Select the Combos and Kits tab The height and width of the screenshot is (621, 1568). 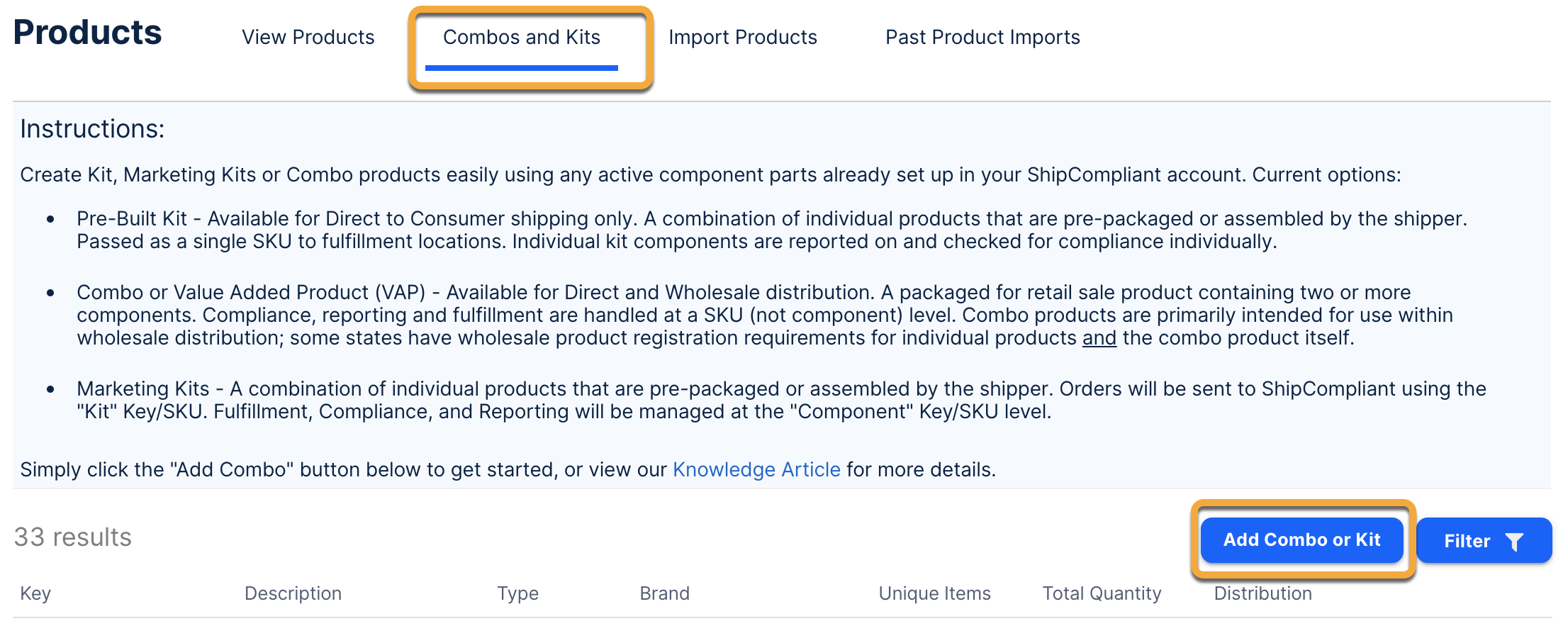click(x=522, y=38)
